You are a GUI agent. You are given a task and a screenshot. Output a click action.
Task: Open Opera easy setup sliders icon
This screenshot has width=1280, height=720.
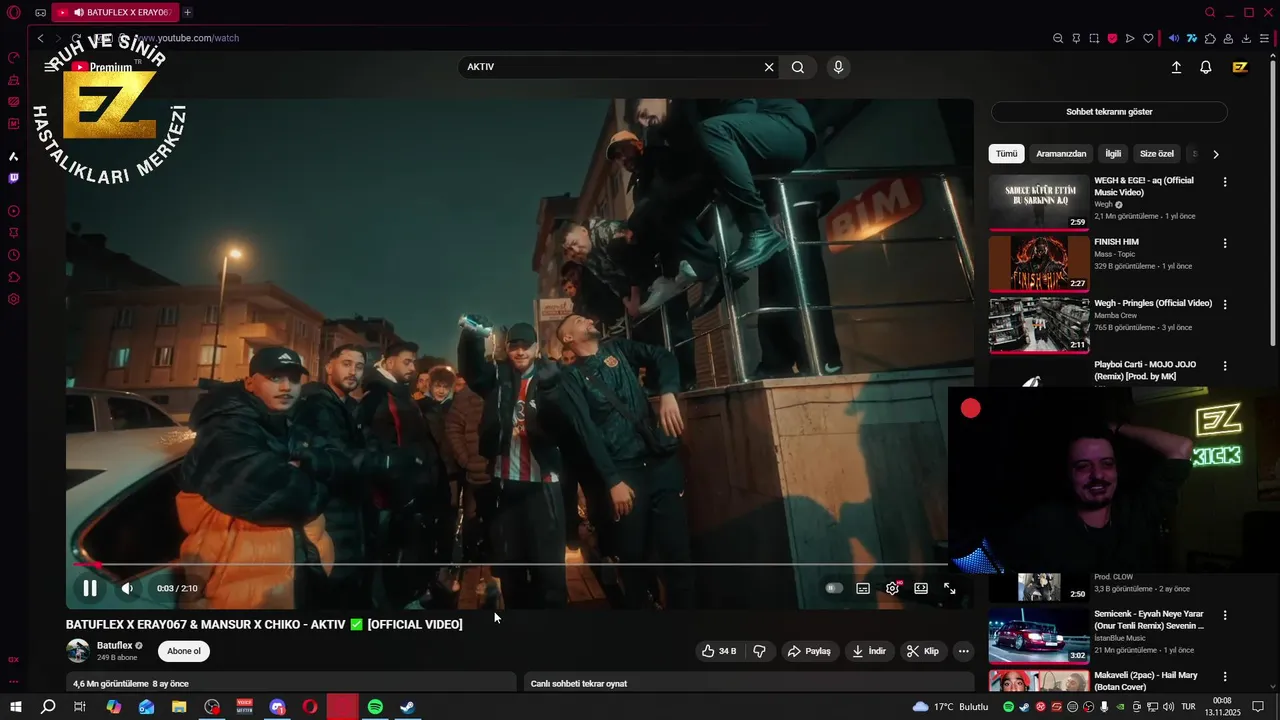[x=1264, y=38]
